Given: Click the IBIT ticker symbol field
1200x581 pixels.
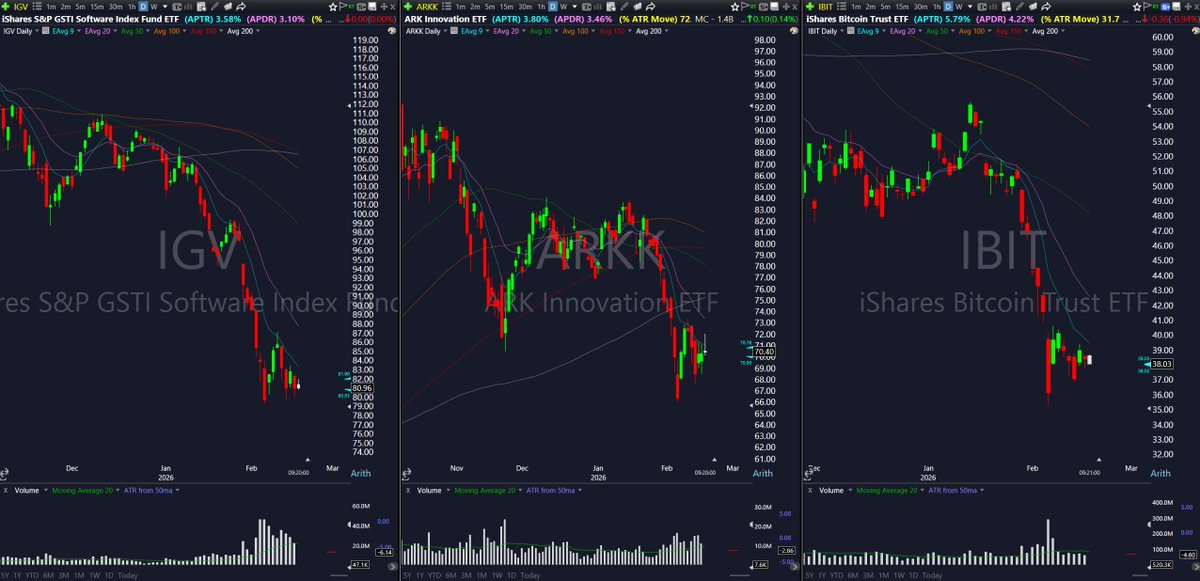Looking at the screenshot, I should pos(828,6).
